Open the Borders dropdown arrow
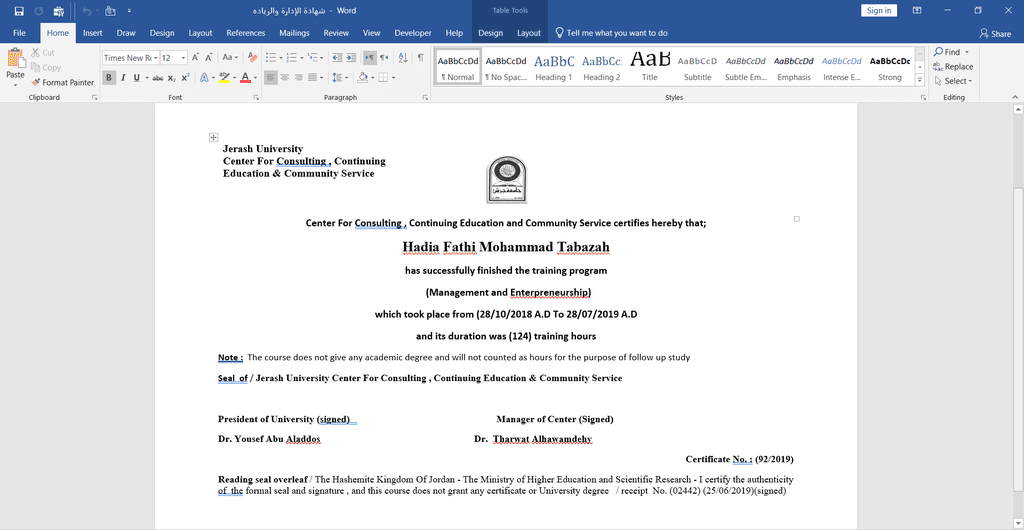The height and width of the screenshot is (530, 1024). click(x=392, y=78)
